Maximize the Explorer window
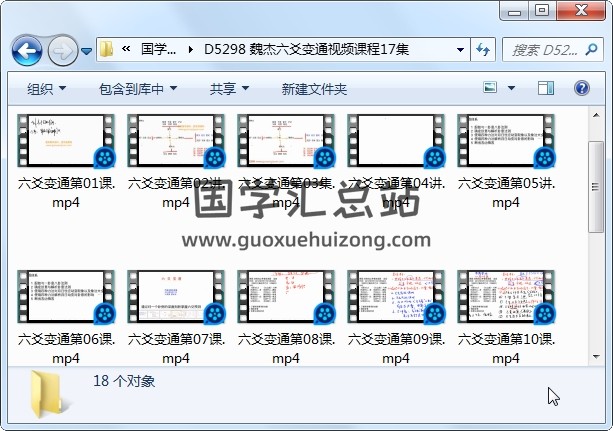This screenshot has width=613, height=431. [x=542, y=11]
